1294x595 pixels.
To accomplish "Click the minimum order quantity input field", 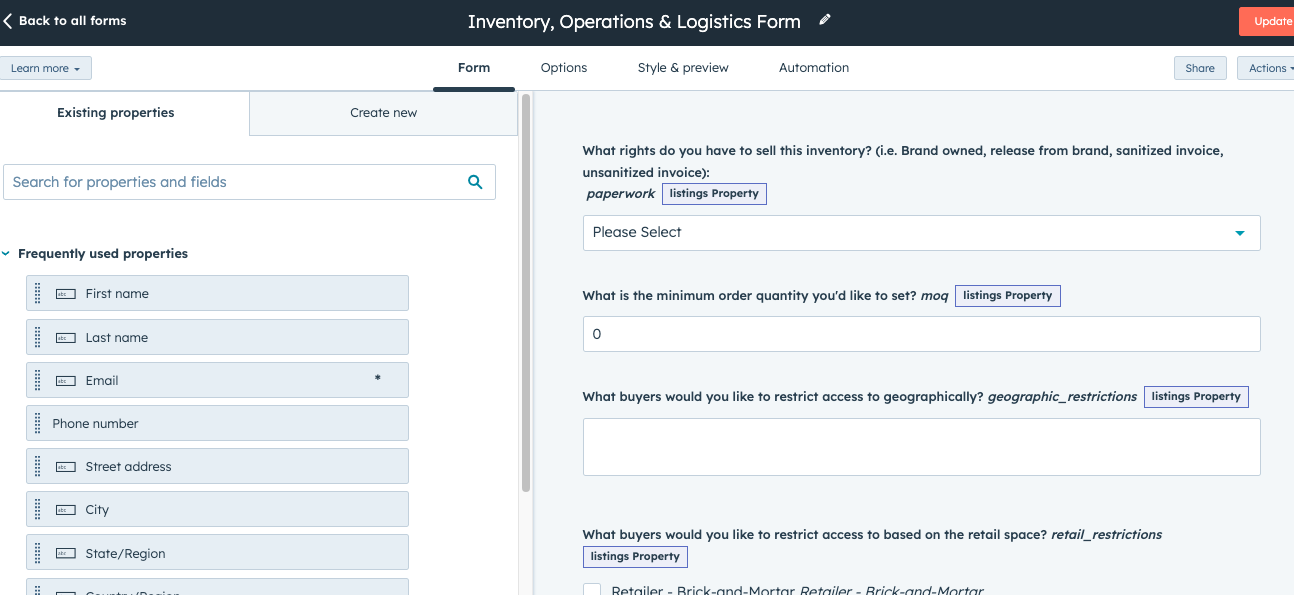I will click(x=920, y=333).
